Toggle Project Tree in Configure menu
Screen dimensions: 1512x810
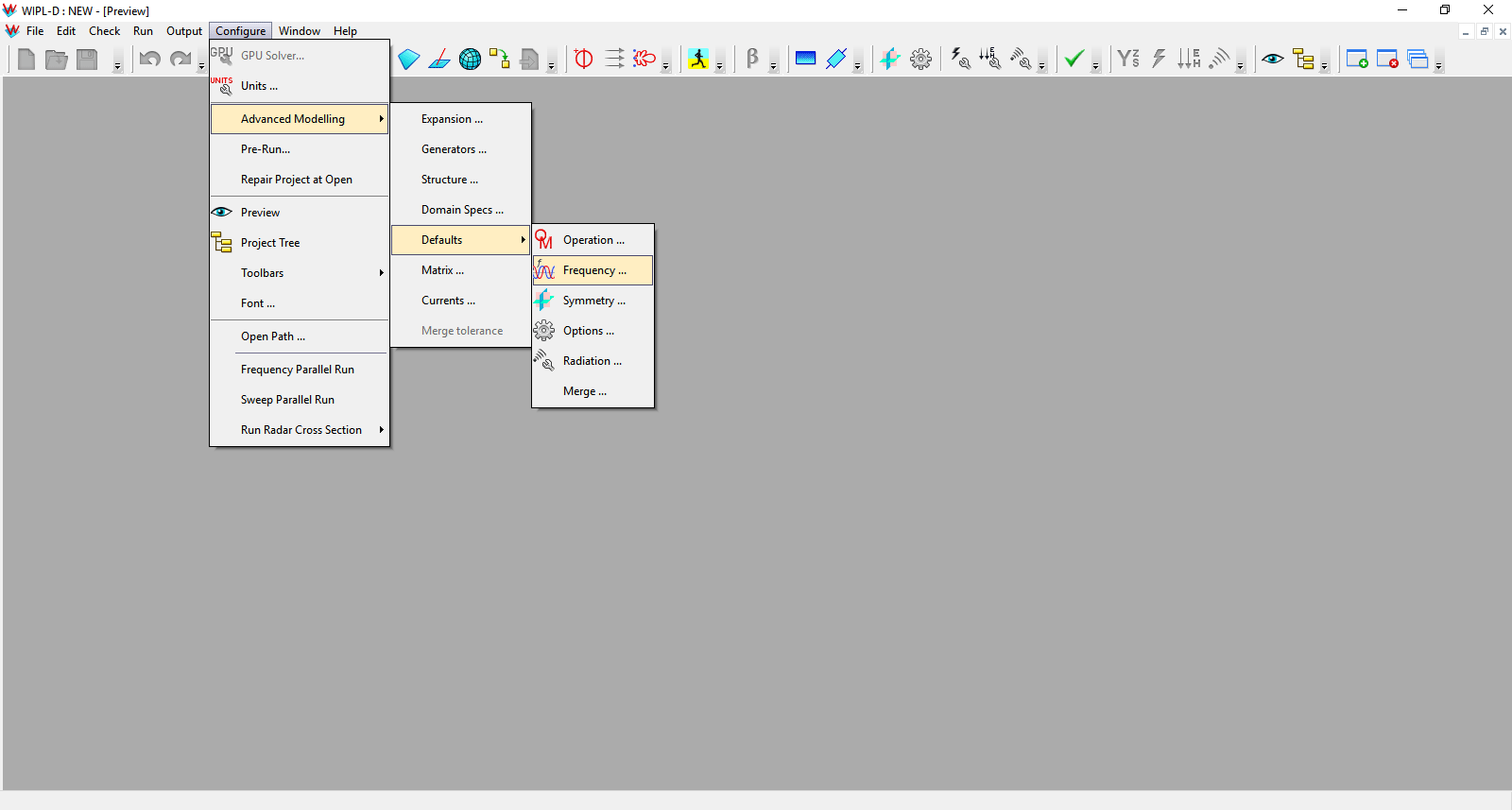coord(270,243)
